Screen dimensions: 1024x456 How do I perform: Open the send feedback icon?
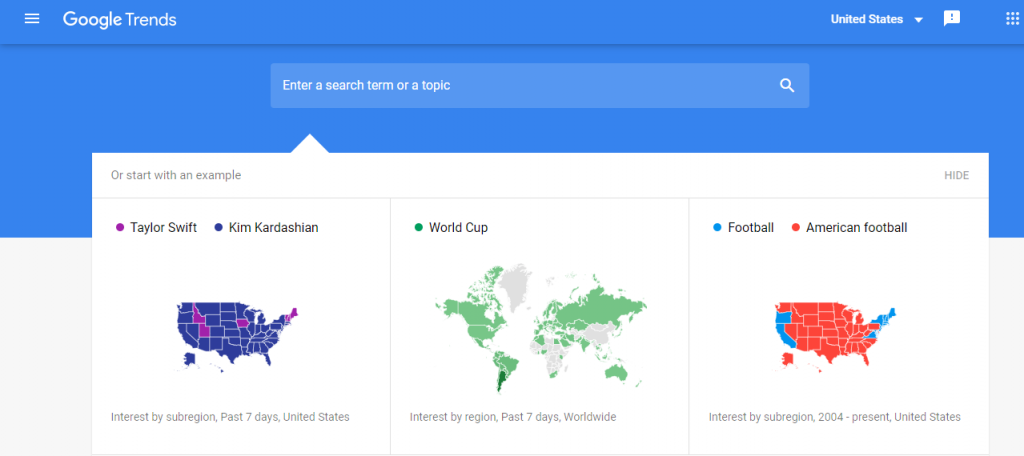coord(952,19)
